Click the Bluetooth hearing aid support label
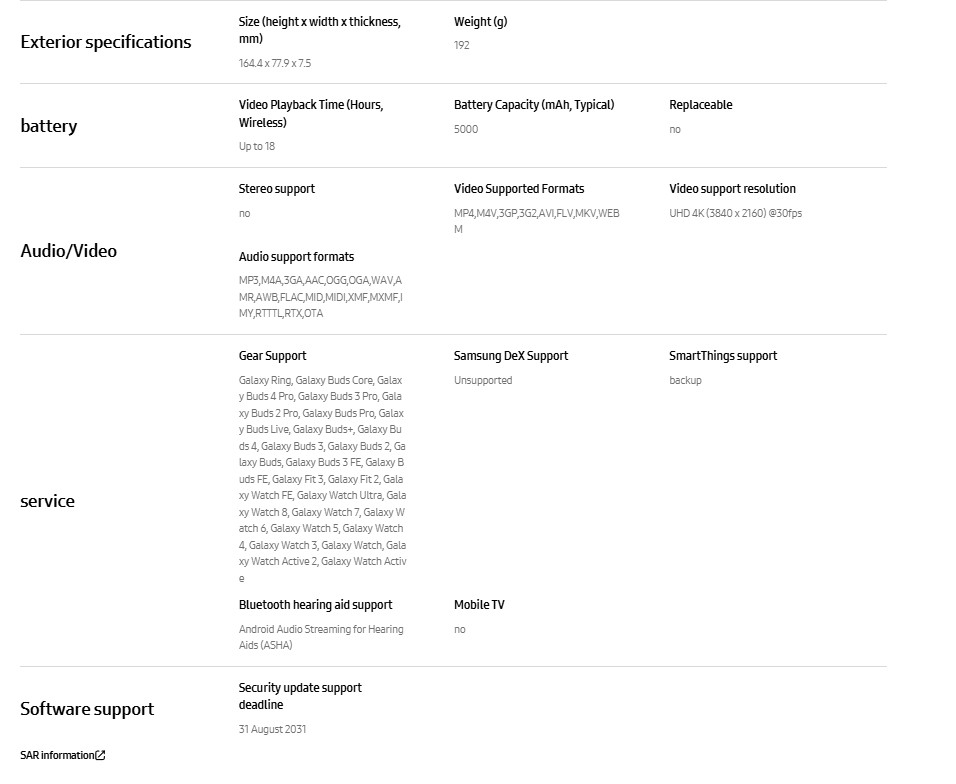This screenshot has height=784, width=956. click(315, 605)
